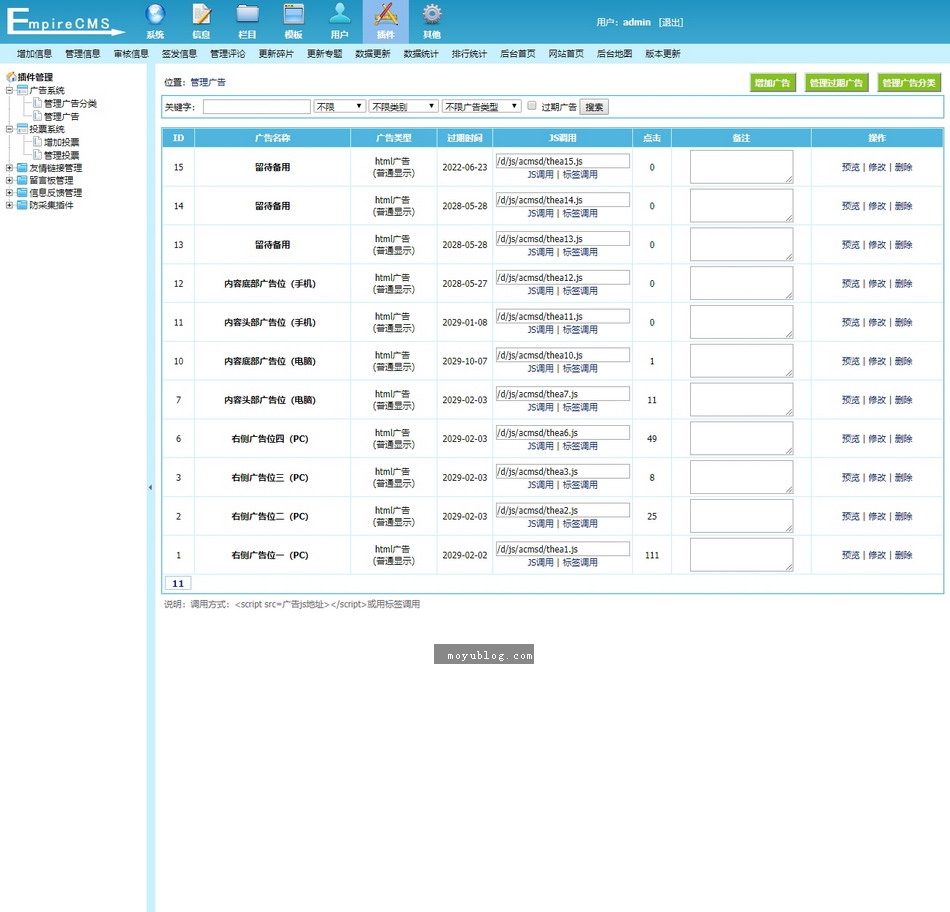950x912 pixels.
Task: Open the 其他 gear icon in top navigation
Action: pos(432,15)
